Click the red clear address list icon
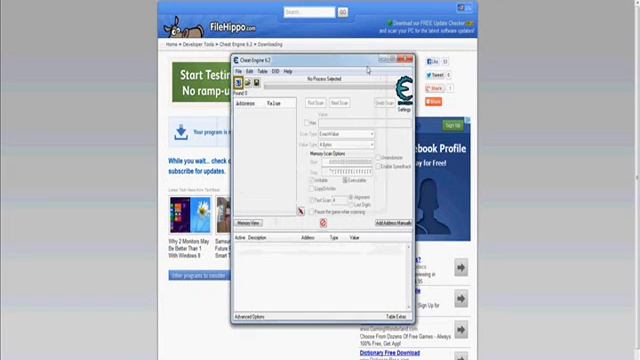The height and width of the screenshot is (360, 640). 323,223
